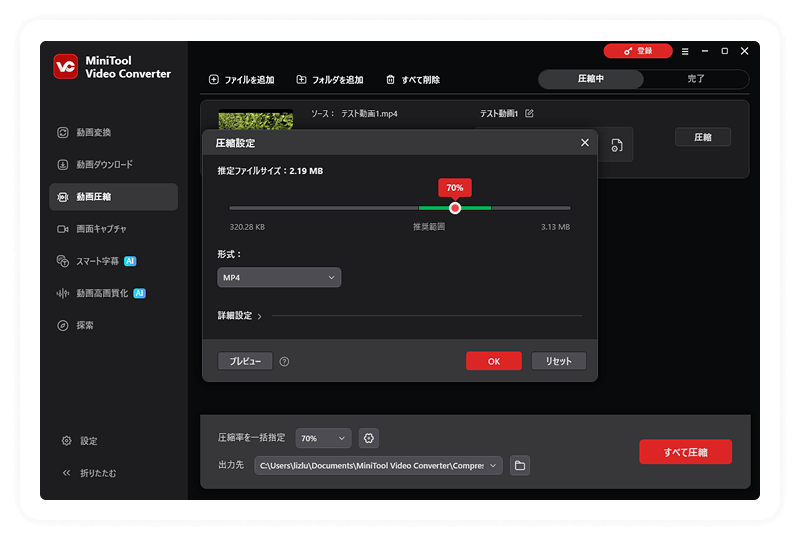Open the MP4 format dropdown

point(279,278)
